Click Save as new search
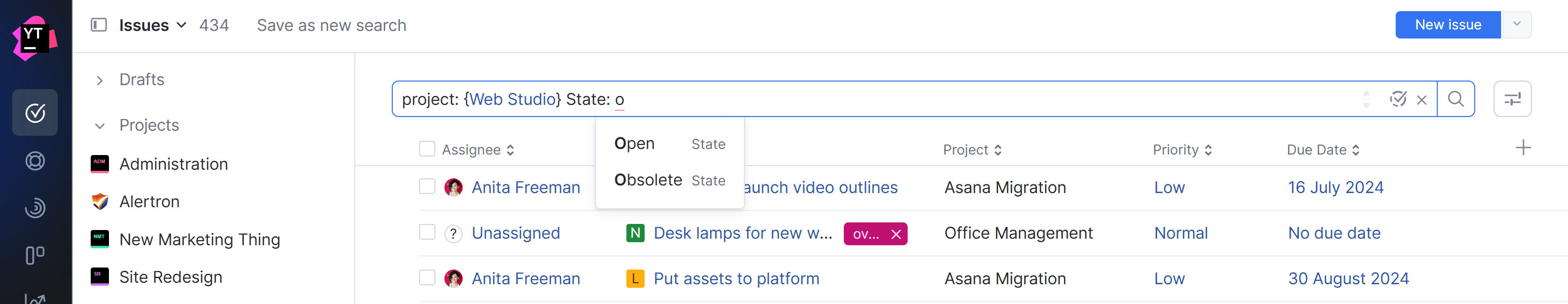This screenshot has width=1568, height=304. (x=331, y=25)
